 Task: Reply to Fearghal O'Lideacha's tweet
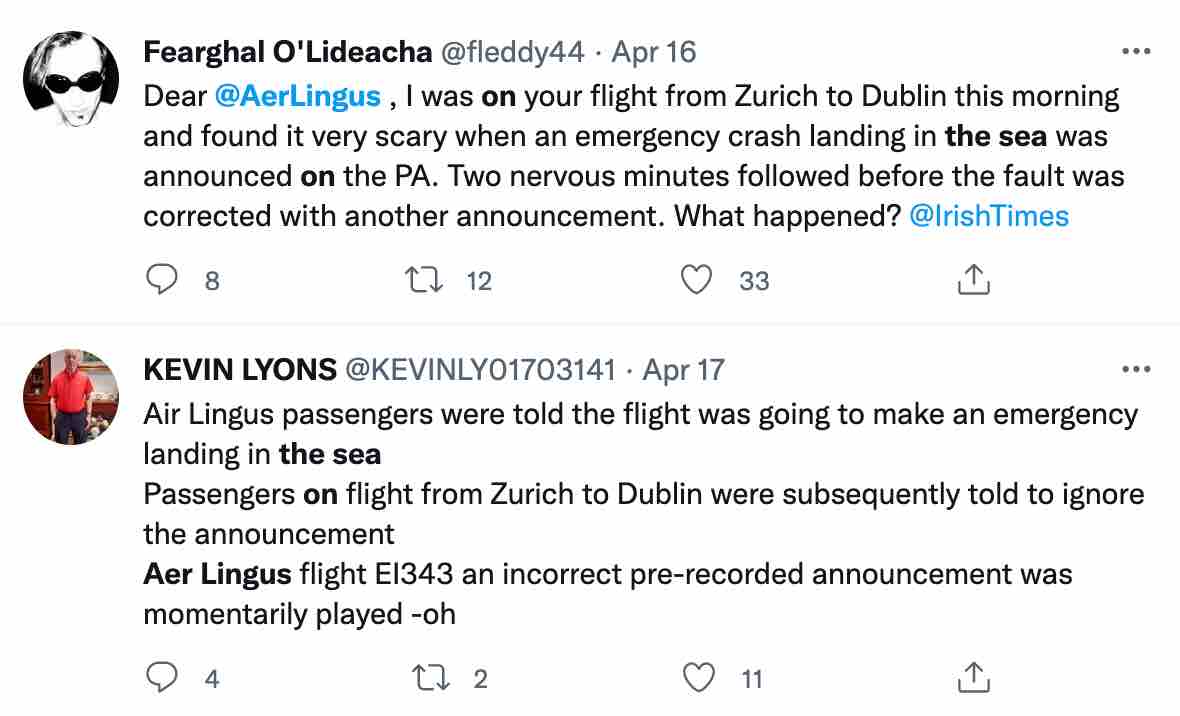point(162,279)
